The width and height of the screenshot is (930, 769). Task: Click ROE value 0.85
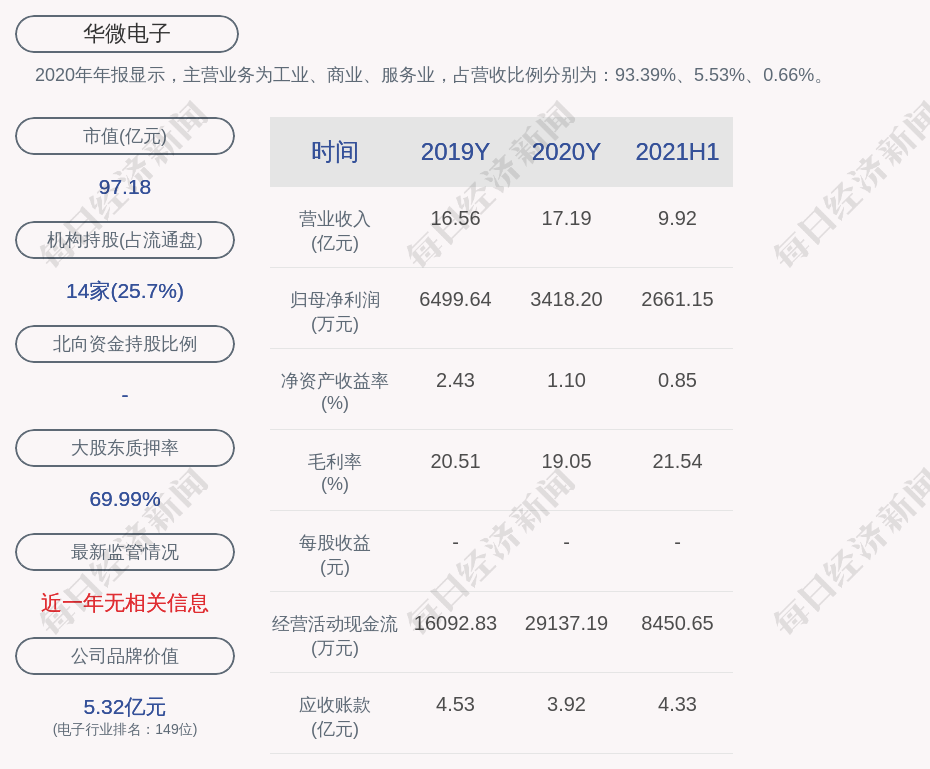[x=677, y=380]
